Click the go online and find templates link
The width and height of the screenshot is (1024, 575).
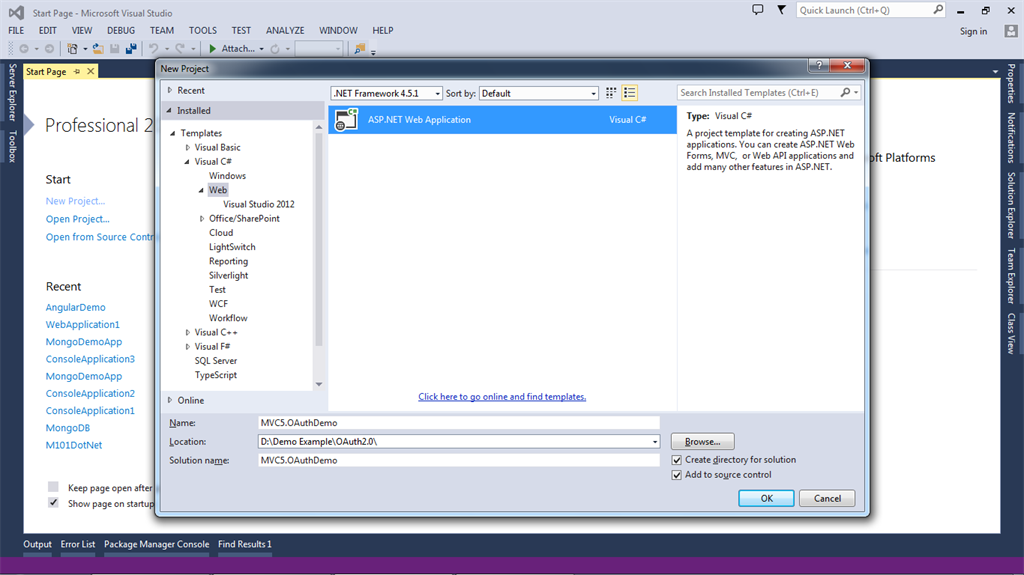click(x=502, y=397)
